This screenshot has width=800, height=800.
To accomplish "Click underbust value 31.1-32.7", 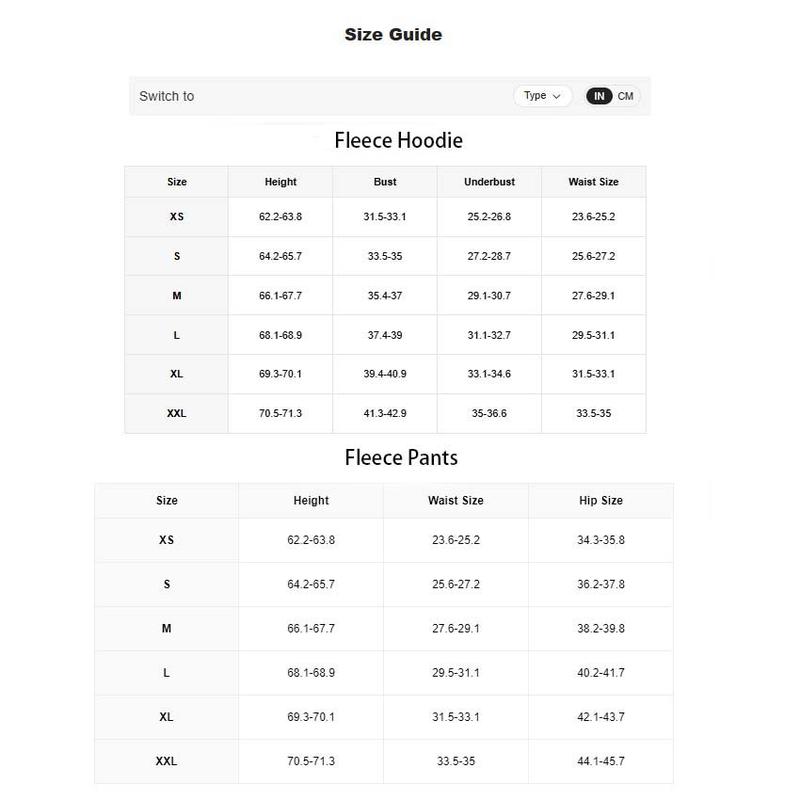I will pyautogui.click(x=489, y=335).
